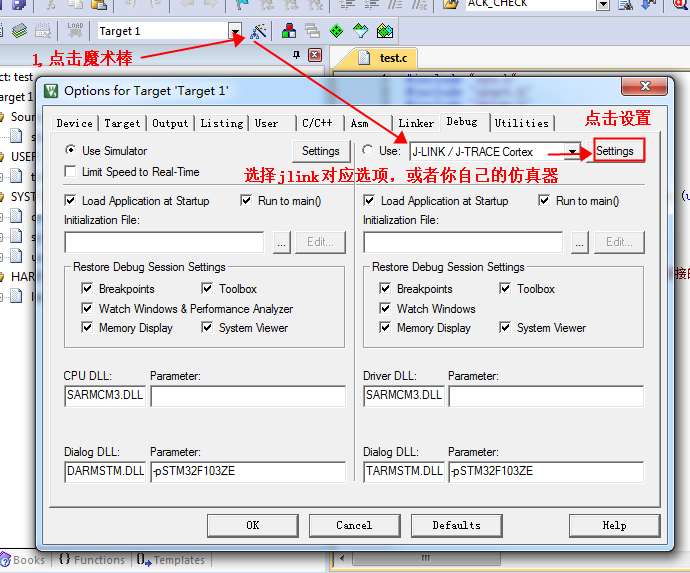Click the Cancel button
The height and width of the screenshot is (573, 690).
click(x=354, y=525)
